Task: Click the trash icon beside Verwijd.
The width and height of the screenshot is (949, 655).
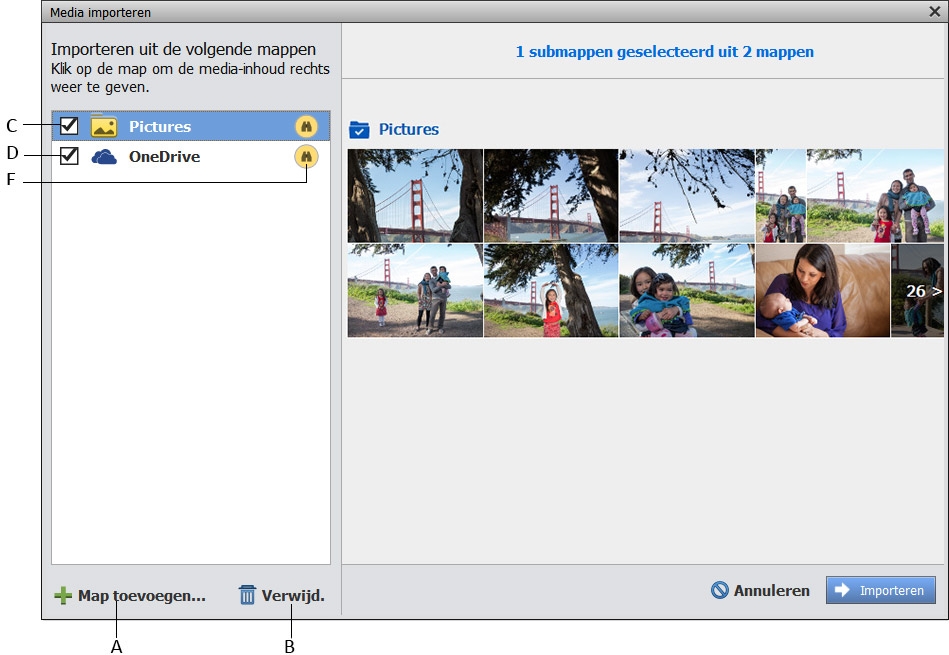Action: [246, 595]
